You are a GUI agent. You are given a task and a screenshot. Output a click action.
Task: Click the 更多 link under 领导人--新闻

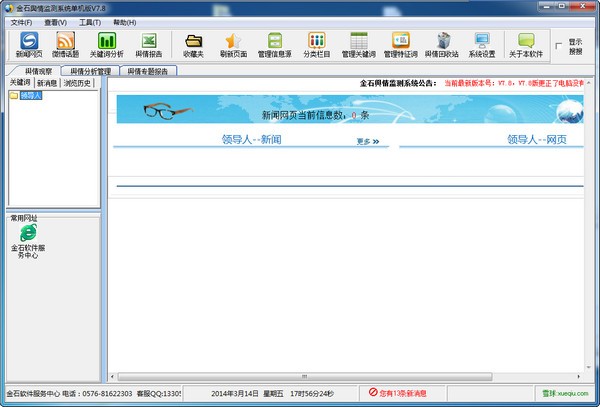(x=368, y=142)
